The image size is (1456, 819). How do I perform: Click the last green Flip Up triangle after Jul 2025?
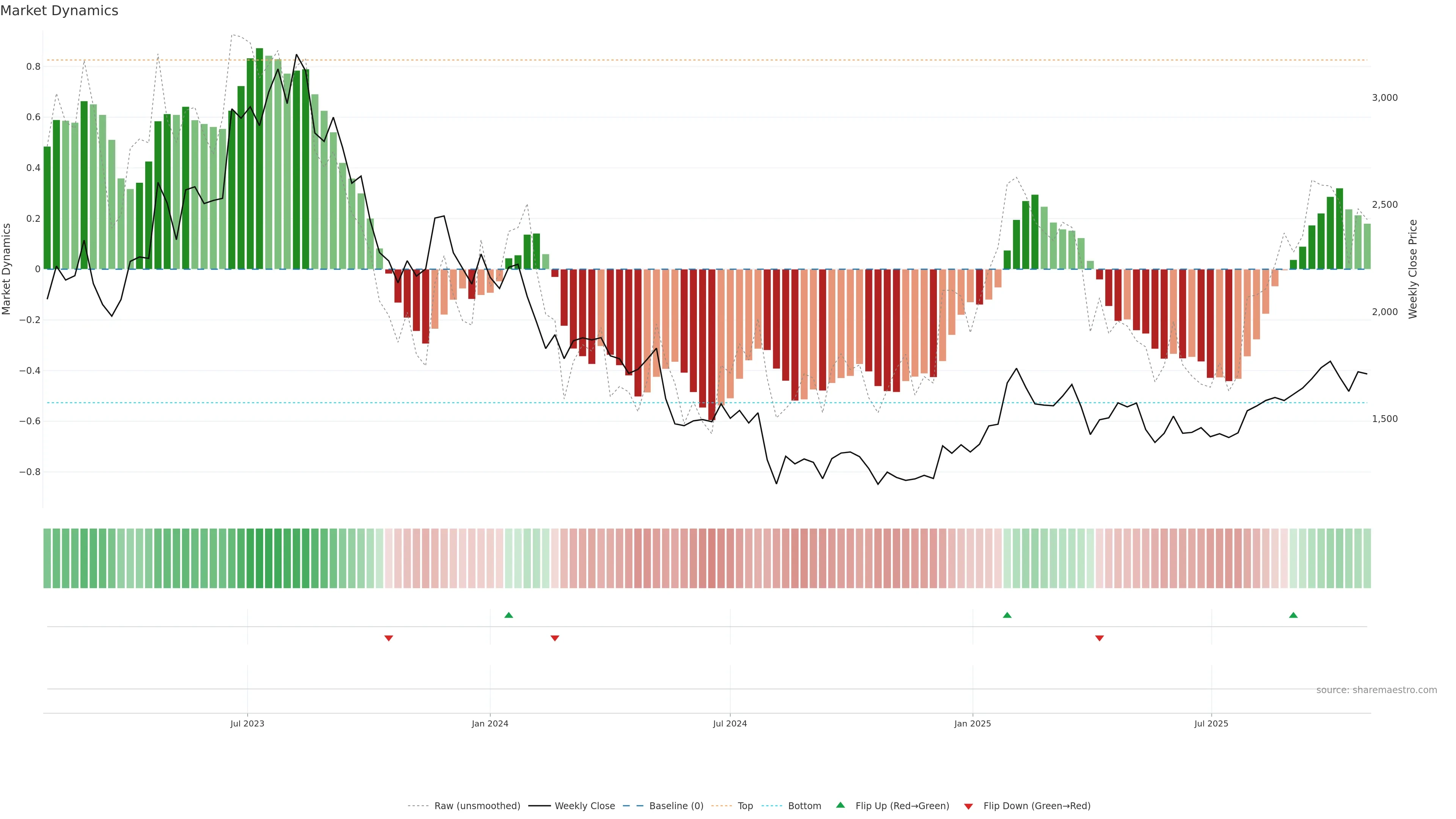click(1293, 615)
